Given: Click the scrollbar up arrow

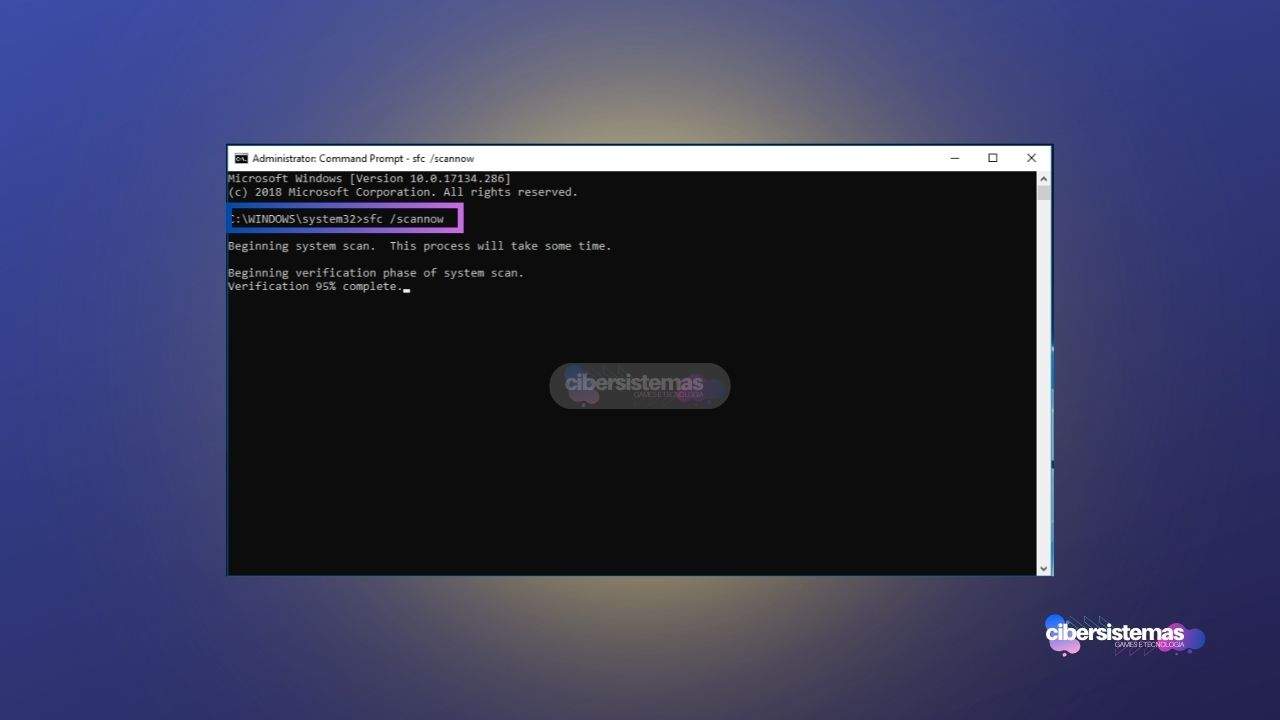Looking at the screenshot, I should click(x=1044, y=178).
